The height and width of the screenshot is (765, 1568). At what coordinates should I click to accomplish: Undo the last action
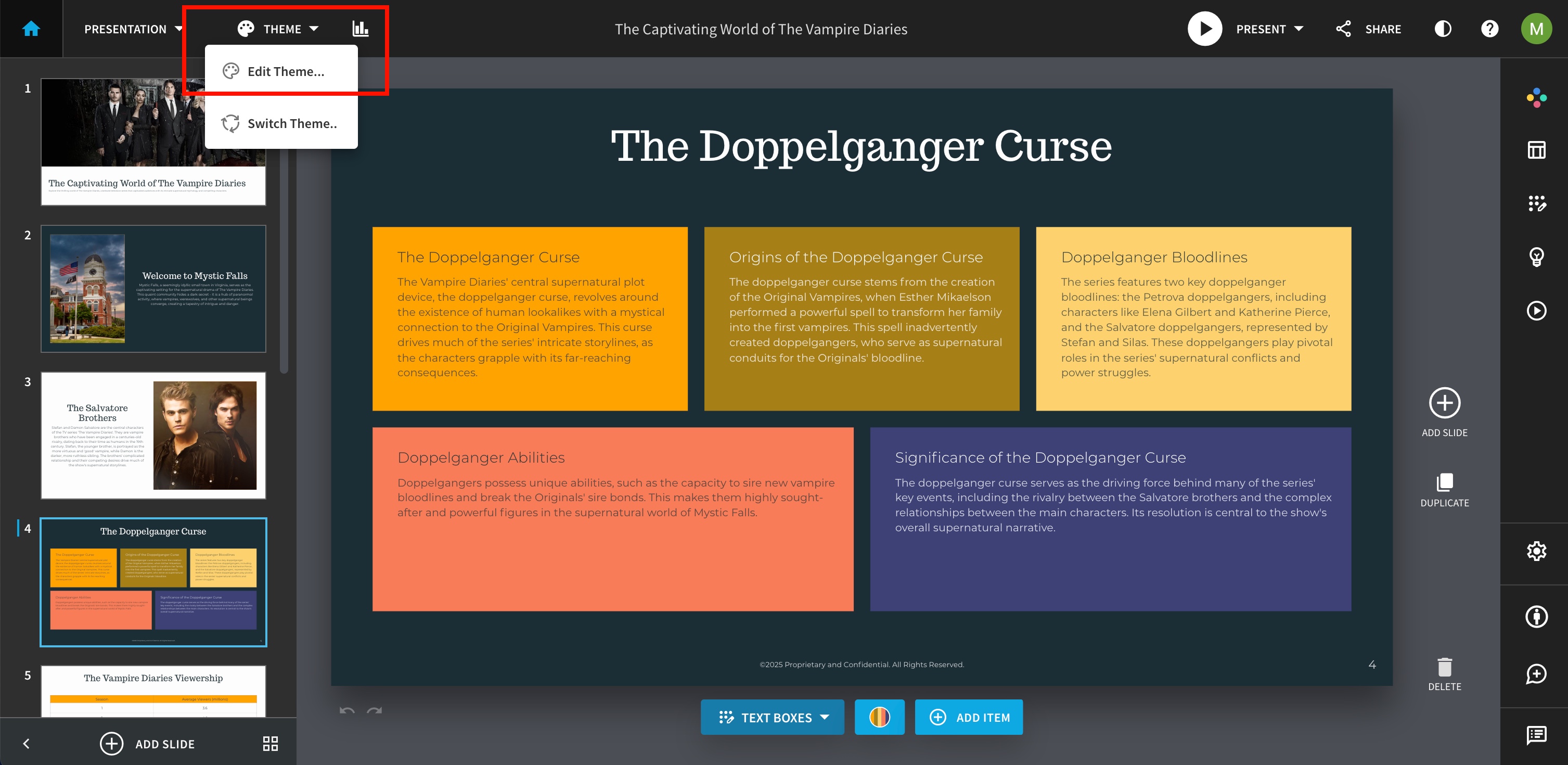point(347,710)
